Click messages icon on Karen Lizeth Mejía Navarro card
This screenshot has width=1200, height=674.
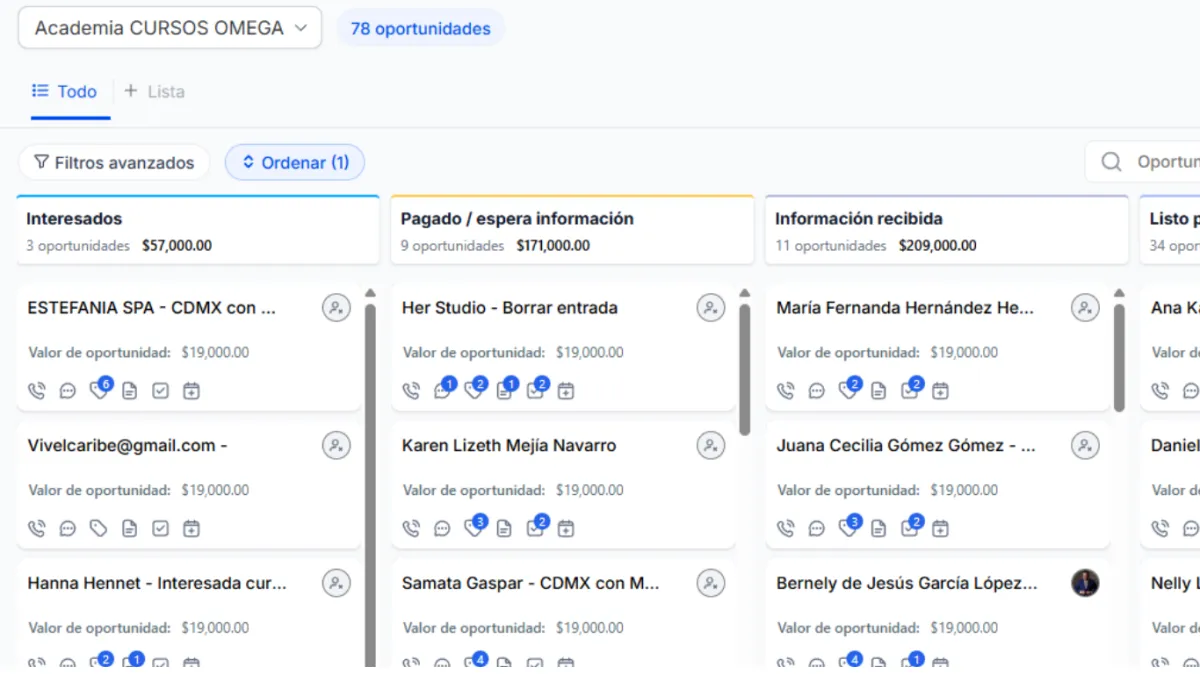pyautogui.click(x=442, y=529)
